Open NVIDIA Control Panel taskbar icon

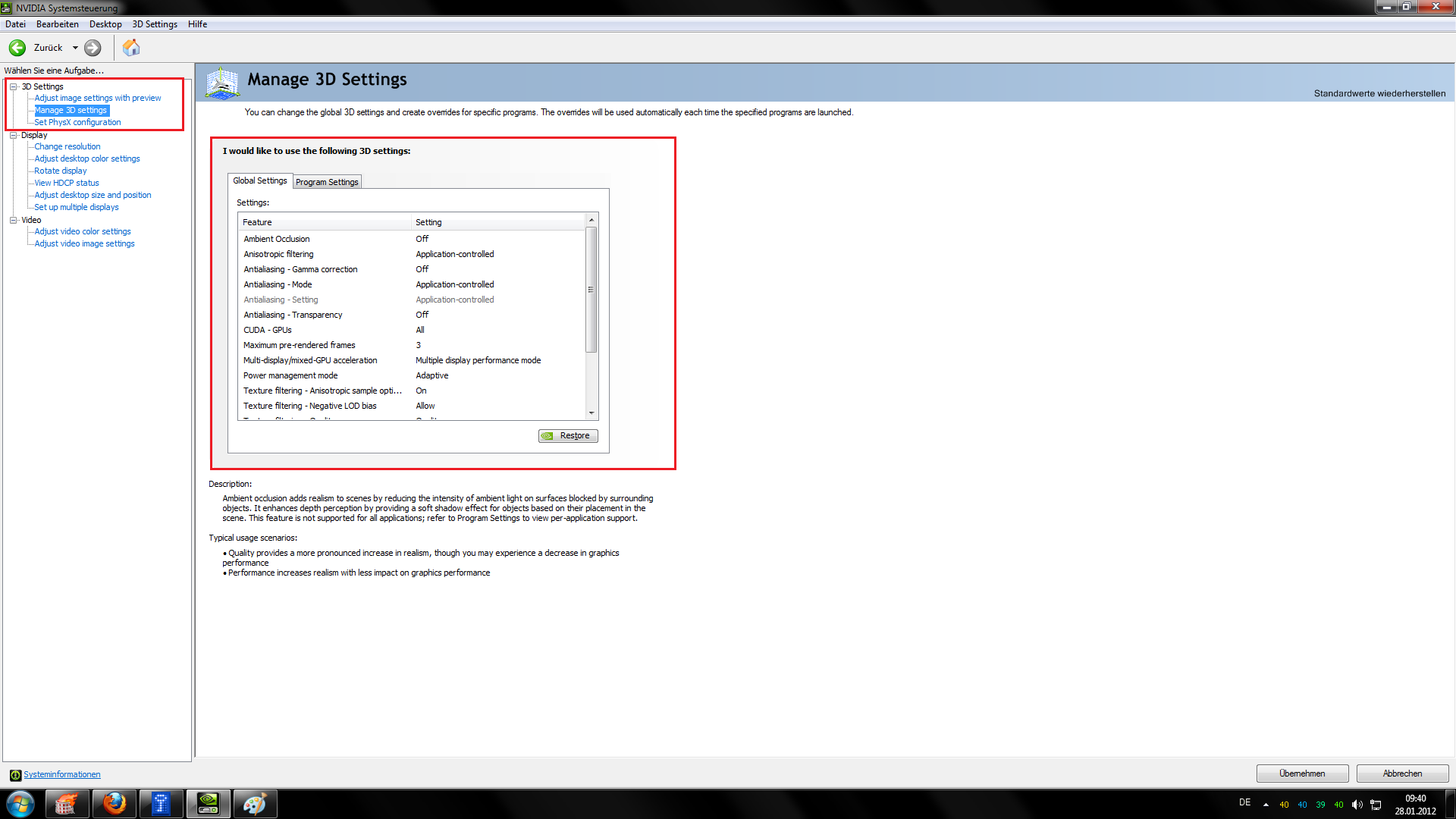(208, 804)
